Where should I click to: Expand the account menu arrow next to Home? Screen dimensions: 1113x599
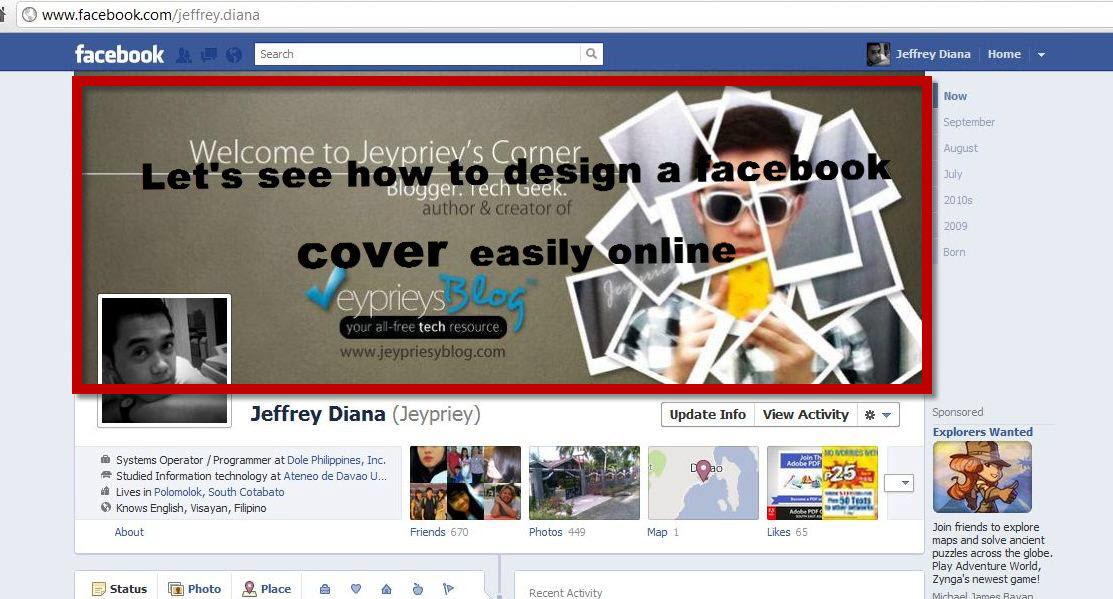(1040, 54)
